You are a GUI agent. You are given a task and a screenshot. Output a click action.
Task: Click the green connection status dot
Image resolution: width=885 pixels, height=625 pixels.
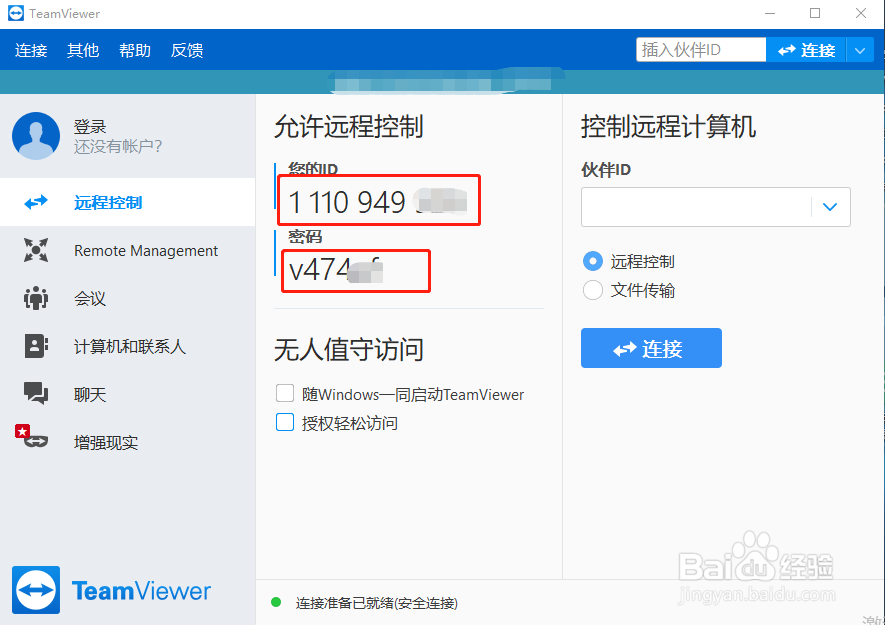(276, 602)
